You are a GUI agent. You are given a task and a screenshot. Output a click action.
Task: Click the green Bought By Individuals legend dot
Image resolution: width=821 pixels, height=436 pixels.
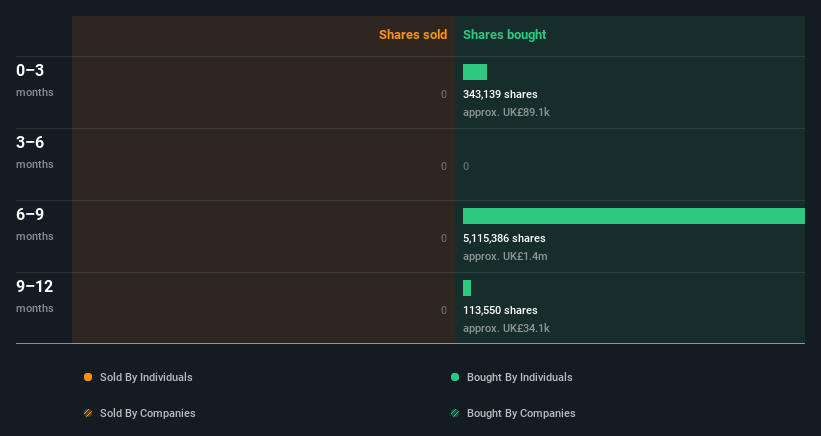click(x=455, y=377)
